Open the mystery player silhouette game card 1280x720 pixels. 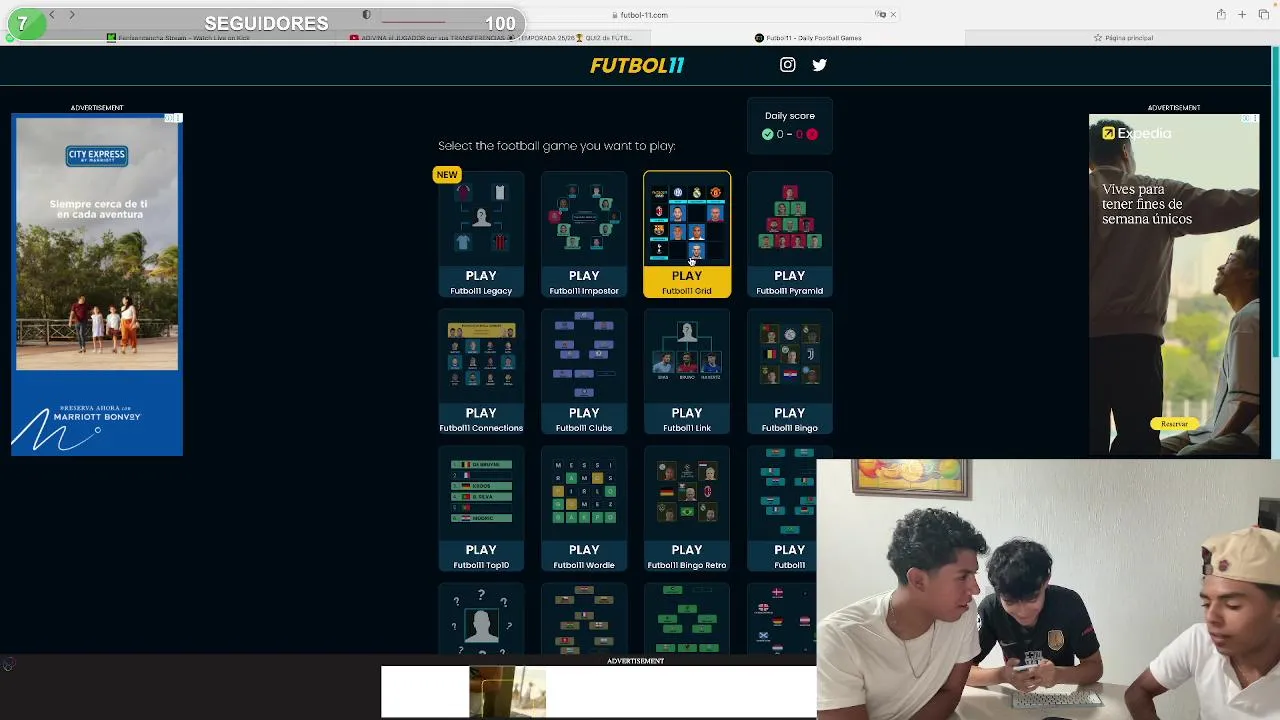click(481, 620)
